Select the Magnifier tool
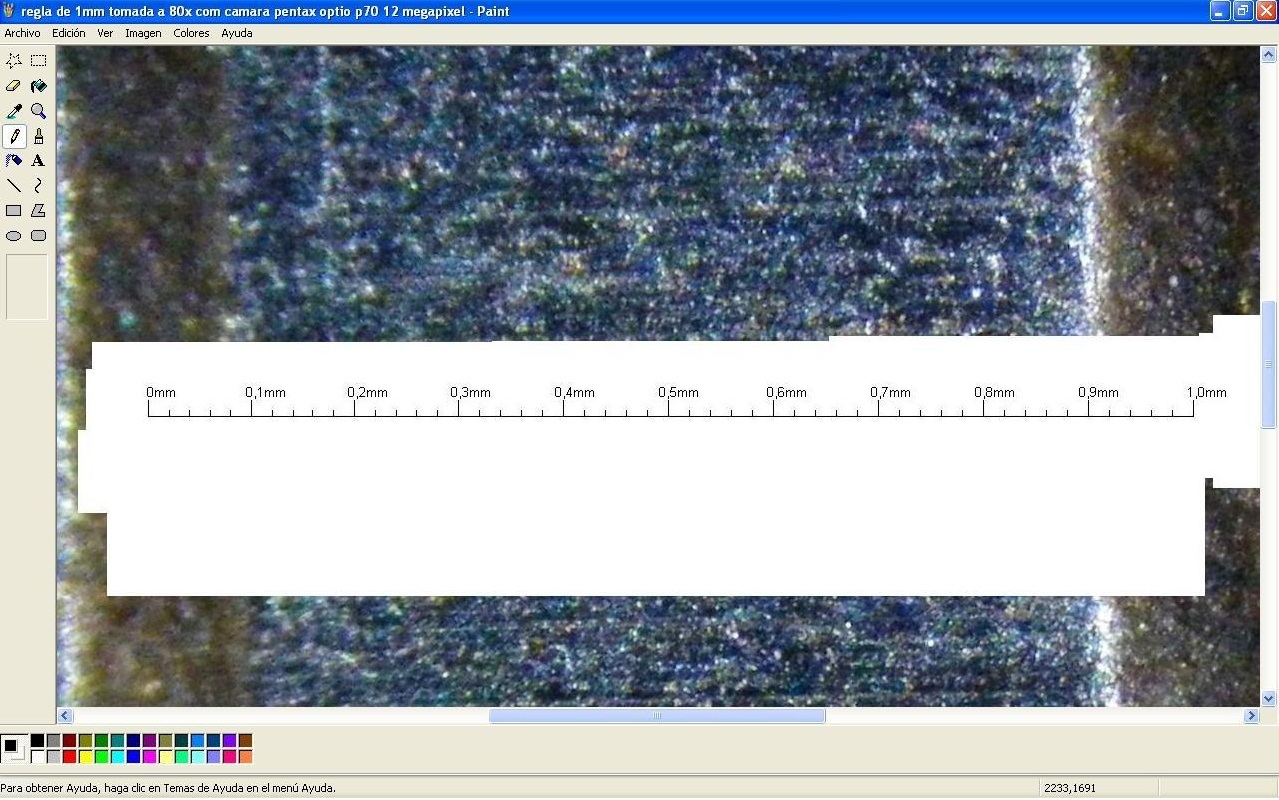Image resolution: width=1279 pixels, height=800 pixels. [x=38, y=111]
